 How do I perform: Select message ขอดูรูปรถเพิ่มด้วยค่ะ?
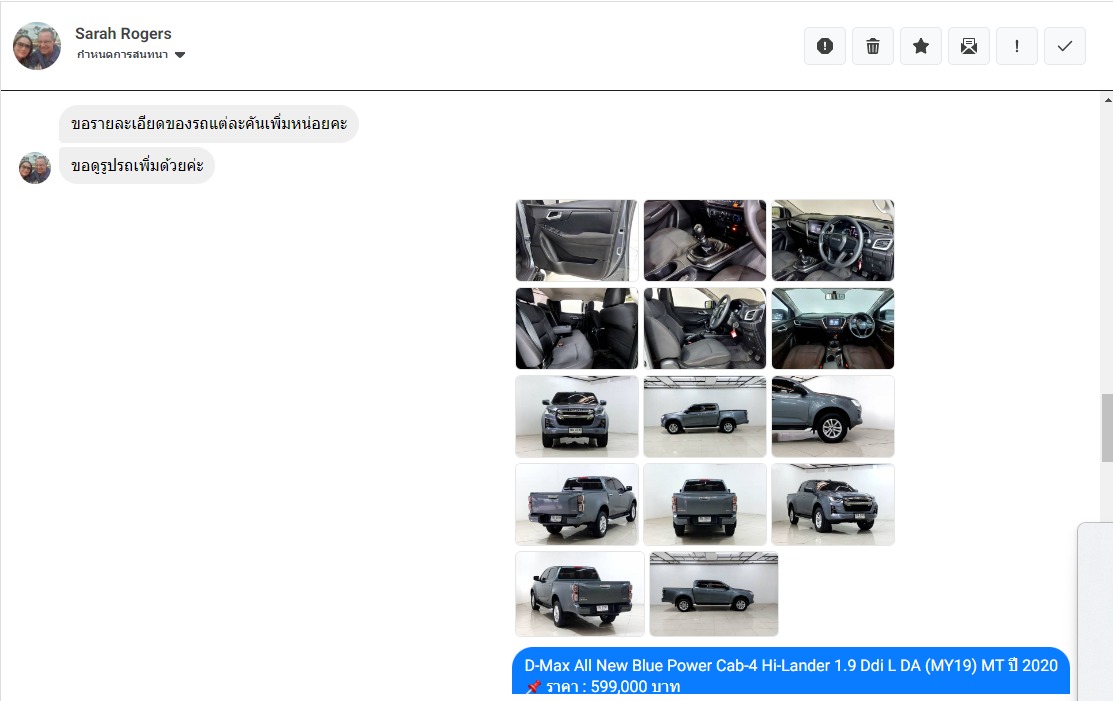coord(137,165)
